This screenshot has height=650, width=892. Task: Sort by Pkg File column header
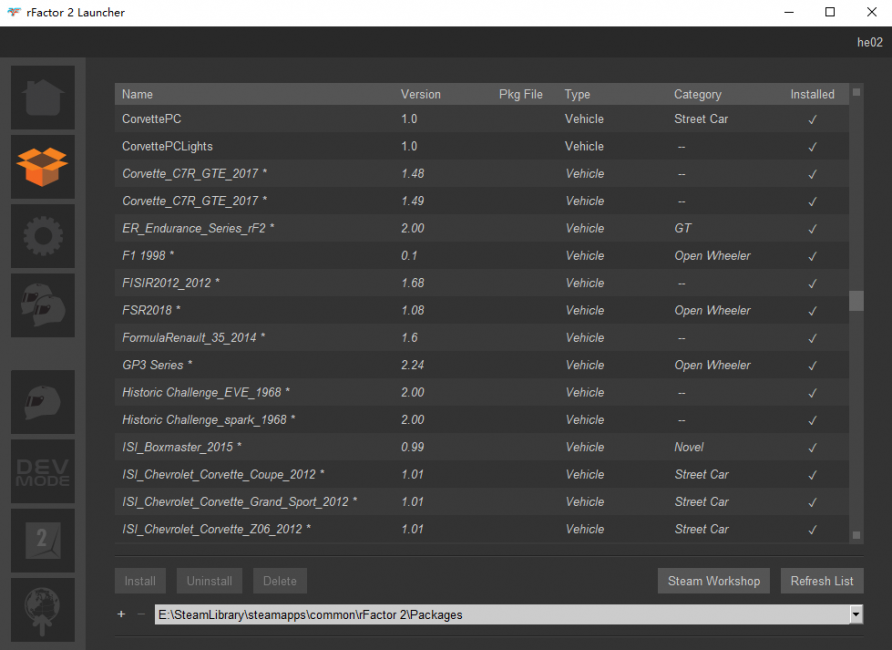pos(521,94)
